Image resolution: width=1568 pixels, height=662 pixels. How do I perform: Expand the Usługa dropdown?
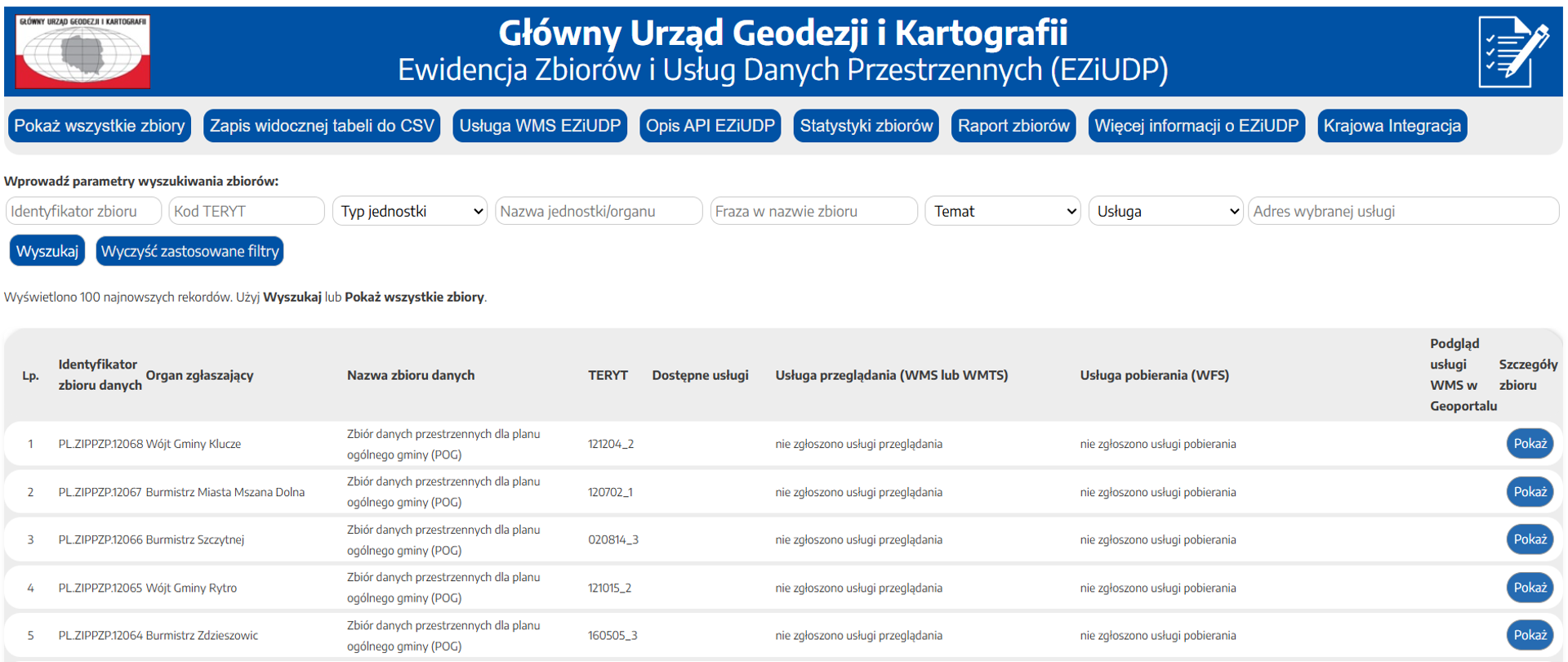pos(1166,211)
